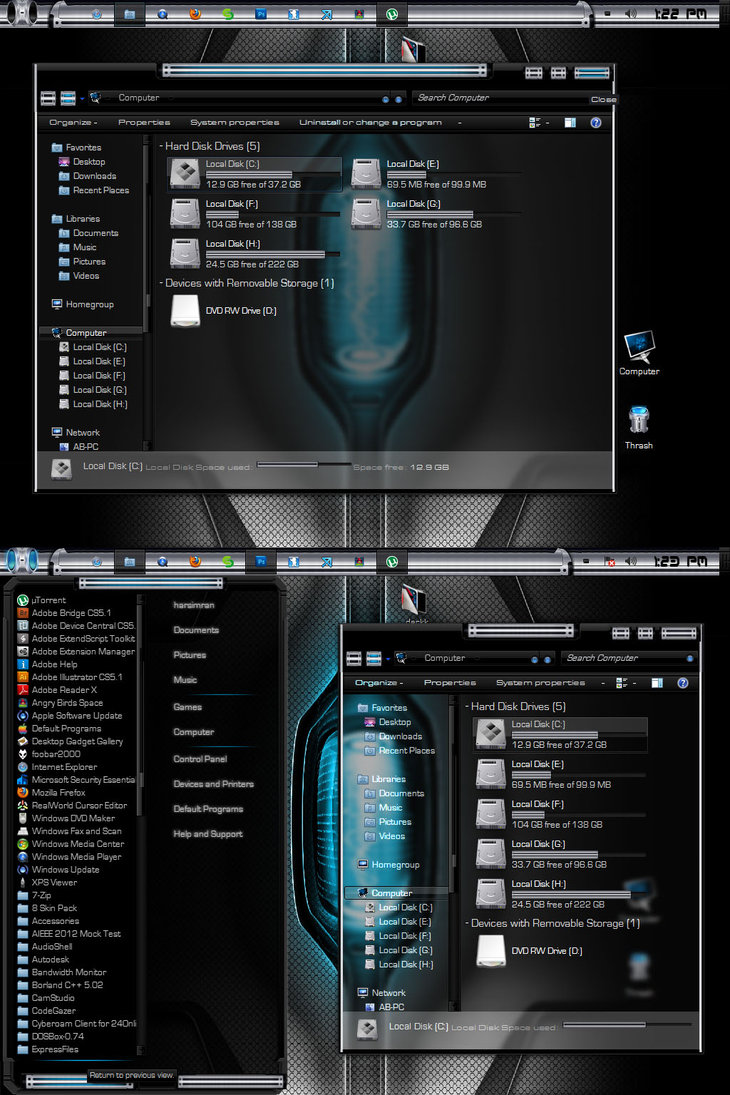Screen dimensions: 730x1095
Task: Open Adobe Reader X in the programs list
Action: [64, 690]
